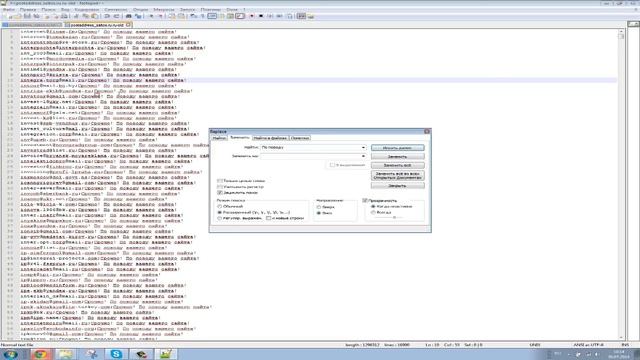
Task: Click the Save All toolbar icon
Action: click(x=36, y=16)
